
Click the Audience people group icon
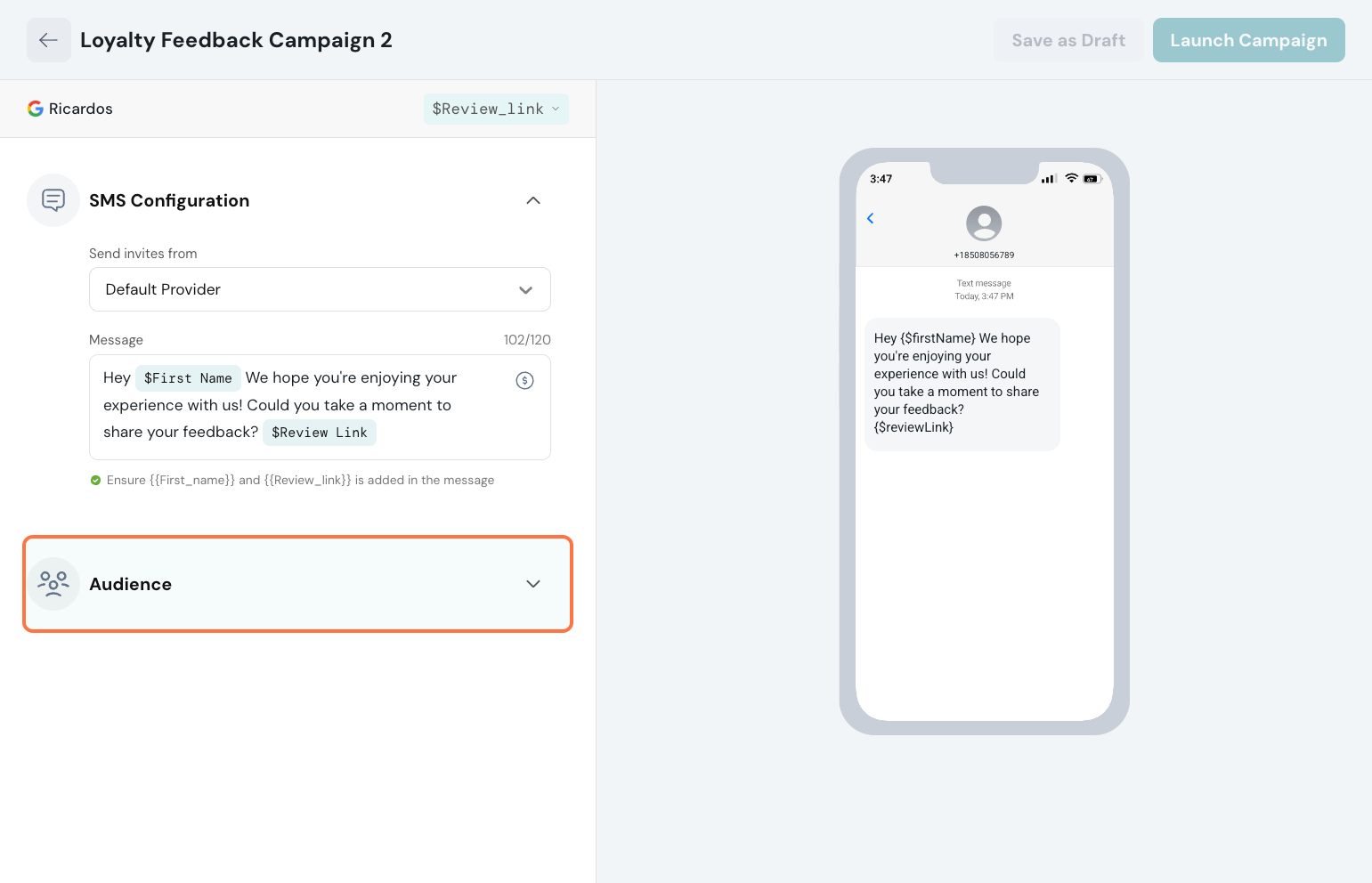(53, 584)
